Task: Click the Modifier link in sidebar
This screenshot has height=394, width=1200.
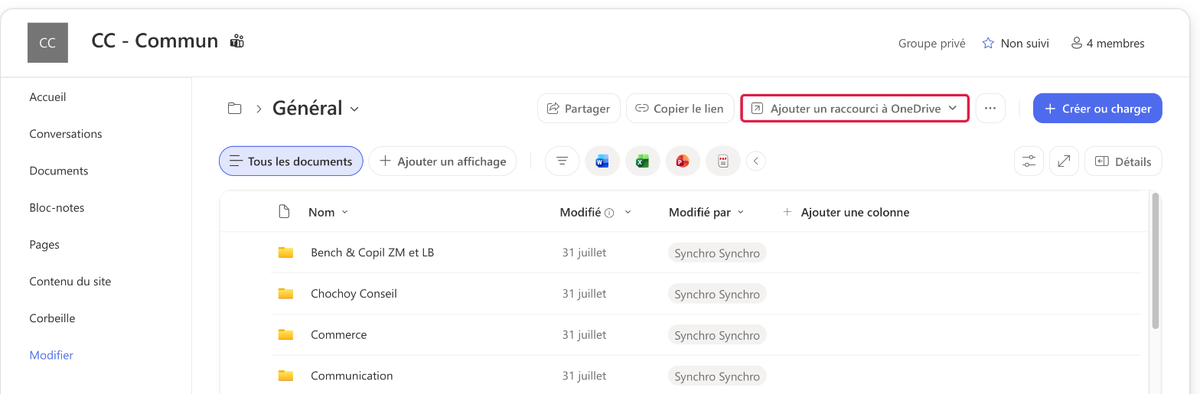Action: click(51, 356)
